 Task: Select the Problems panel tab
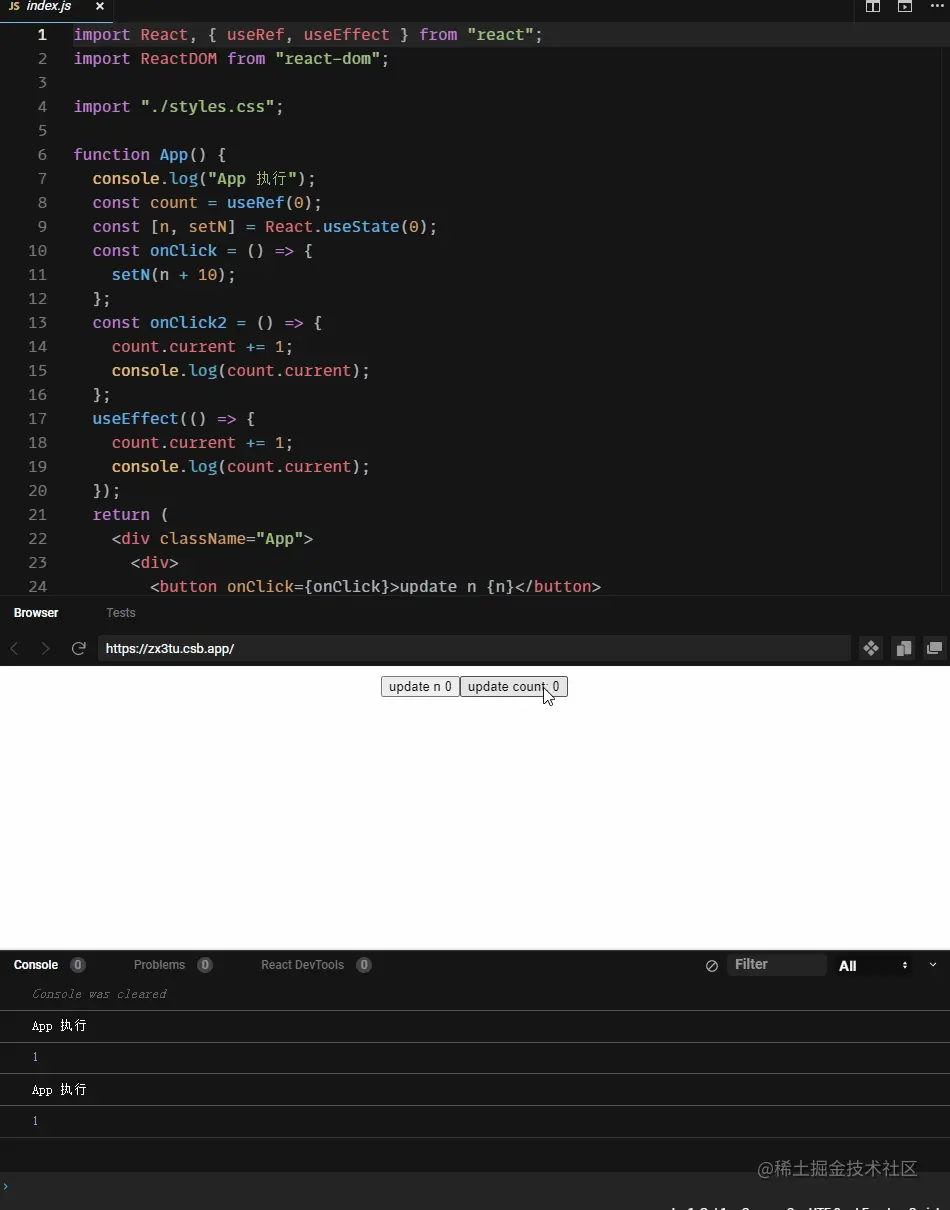pos(159,965)
